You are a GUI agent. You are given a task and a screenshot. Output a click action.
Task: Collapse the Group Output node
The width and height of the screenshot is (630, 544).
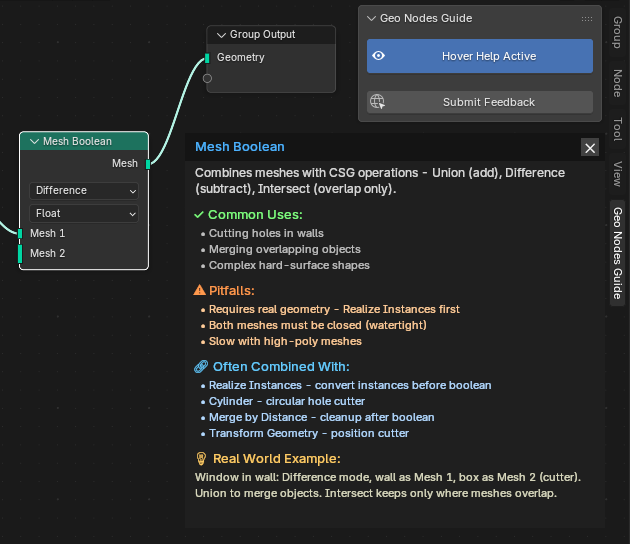point(221,35)
